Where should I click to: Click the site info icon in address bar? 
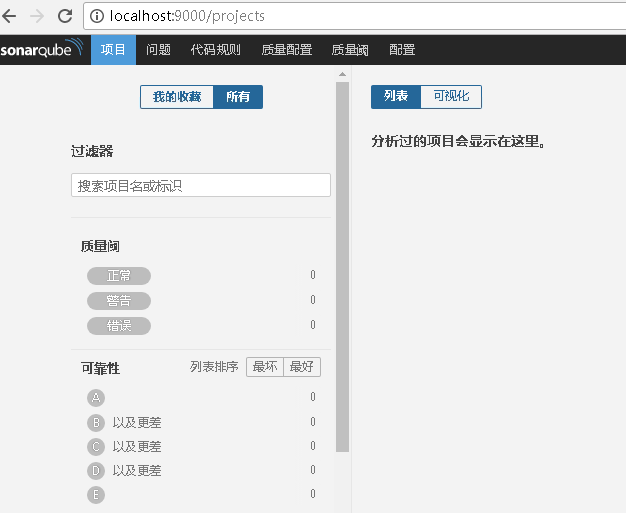pos(97,16)
